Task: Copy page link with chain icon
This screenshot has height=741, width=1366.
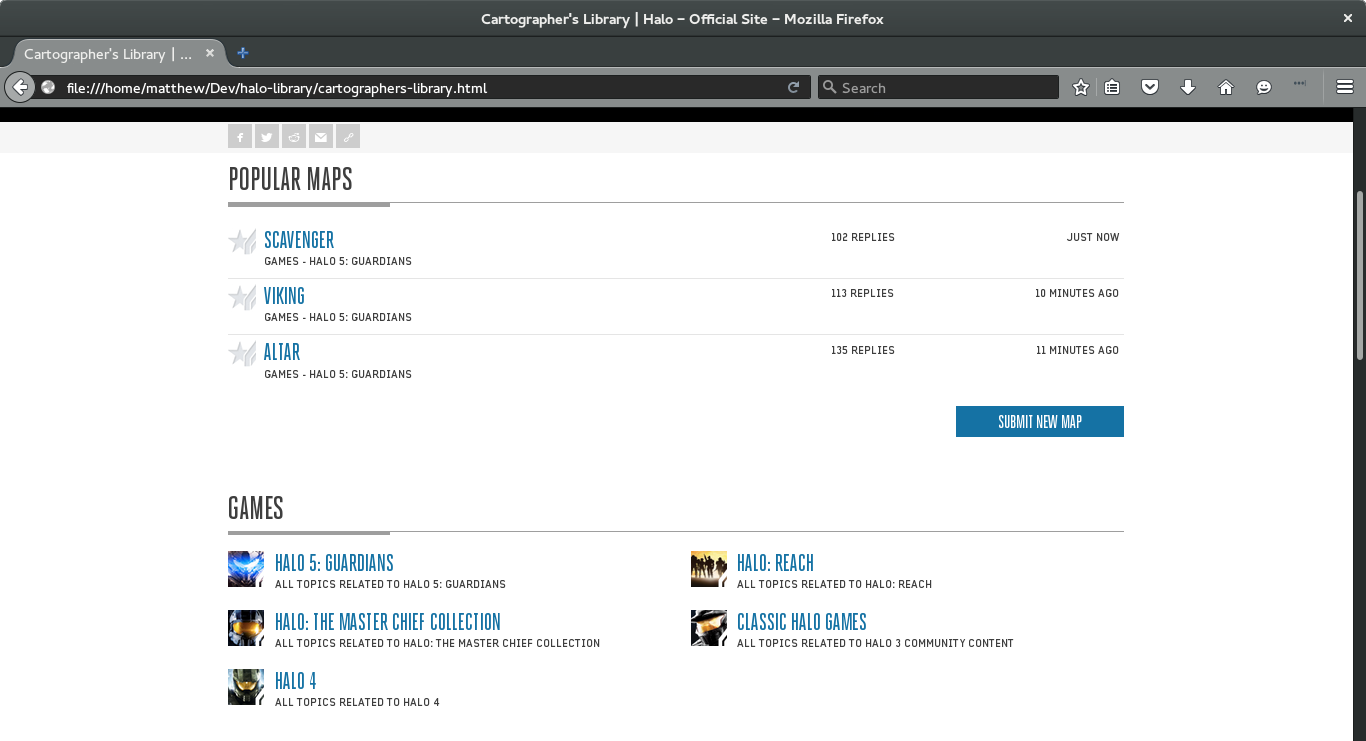Action: pos(348,137)
